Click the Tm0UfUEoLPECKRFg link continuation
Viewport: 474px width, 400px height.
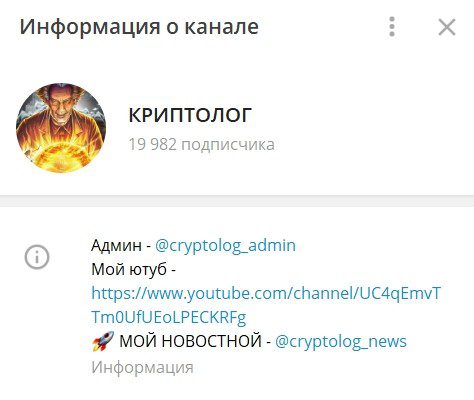(x=169, y=318)
